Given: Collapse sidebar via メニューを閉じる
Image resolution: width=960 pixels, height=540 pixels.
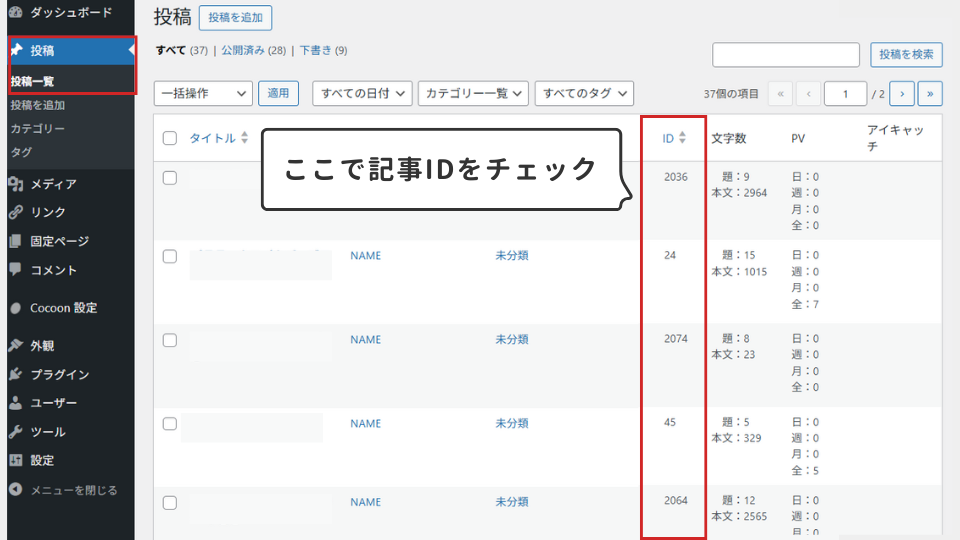Looking at the screenshot, I should (71, 490).
